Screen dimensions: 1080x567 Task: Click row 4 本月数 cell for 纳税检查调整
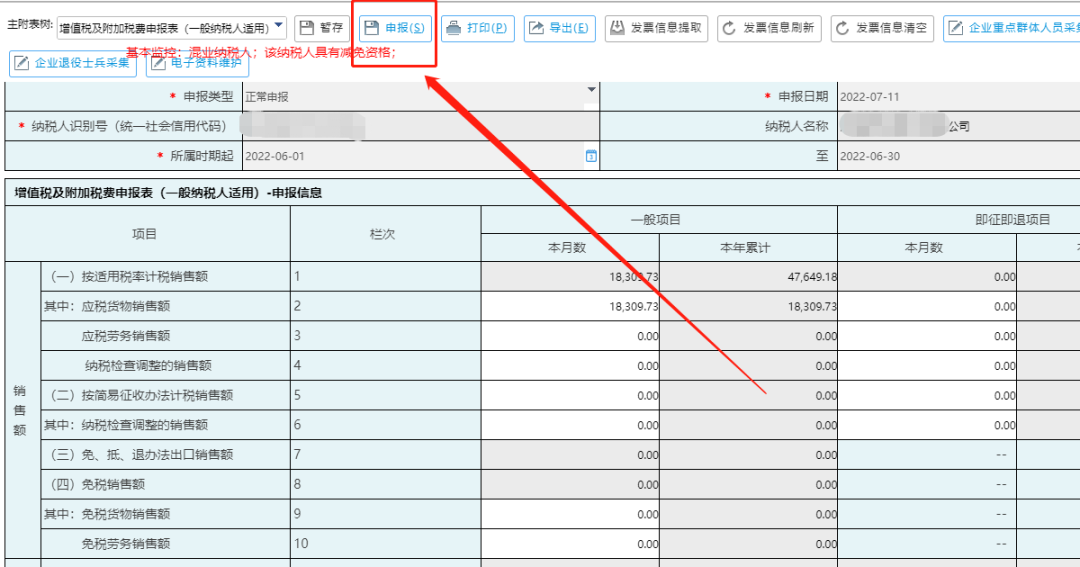(x=570, y=366)
